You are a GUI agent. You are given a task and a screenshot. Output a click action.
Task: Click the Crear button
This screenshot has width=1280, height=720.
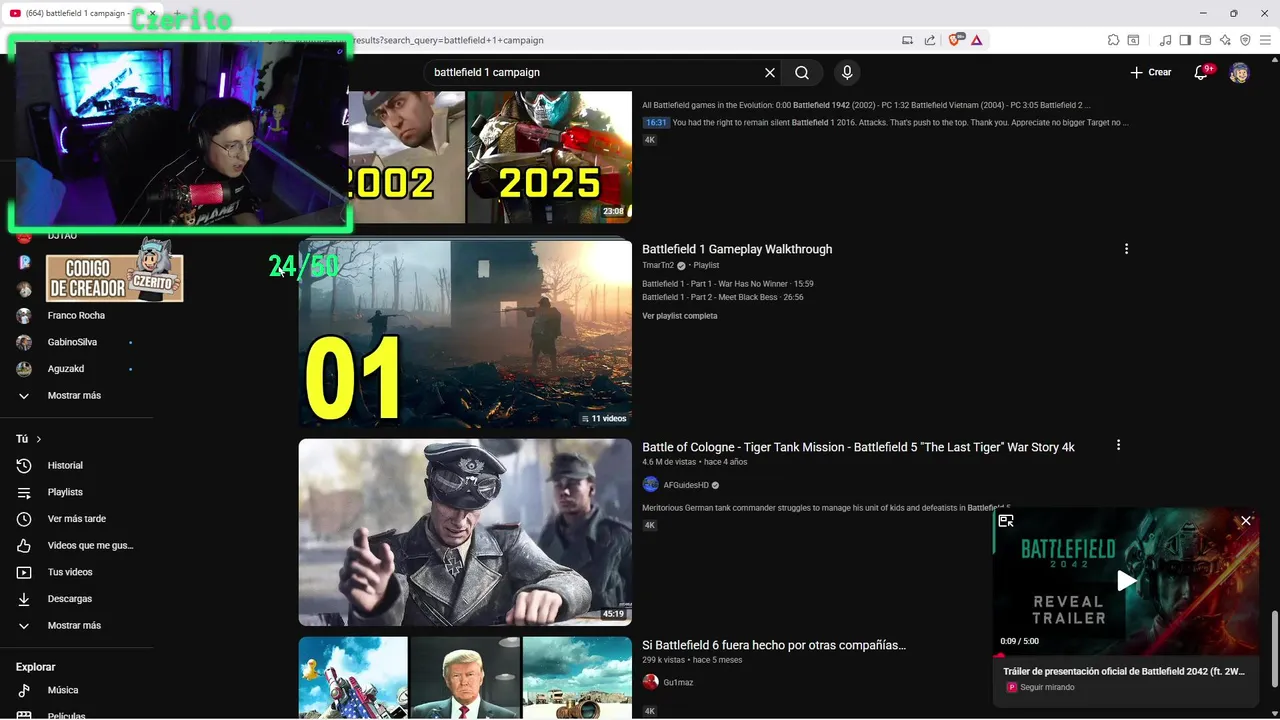(x=1150, y=73)
